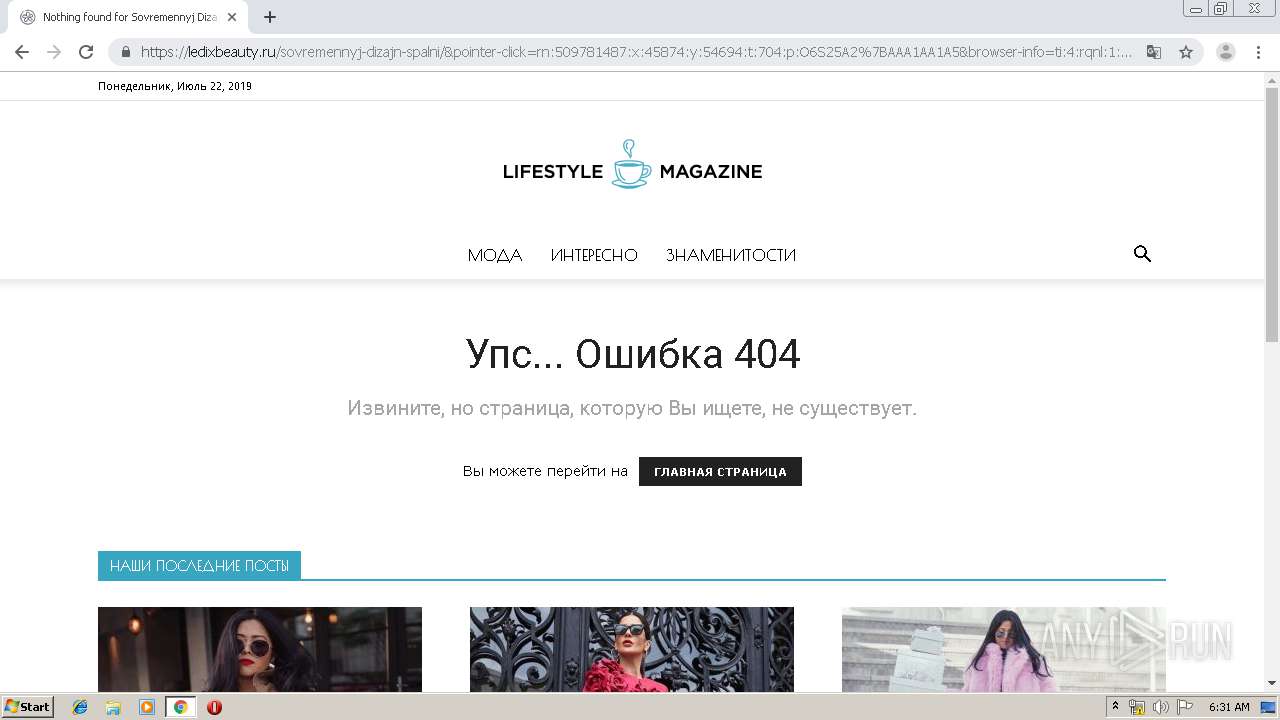
Task: Click the Упс... Ошибка 404 heading
Action: click(633, 354)
